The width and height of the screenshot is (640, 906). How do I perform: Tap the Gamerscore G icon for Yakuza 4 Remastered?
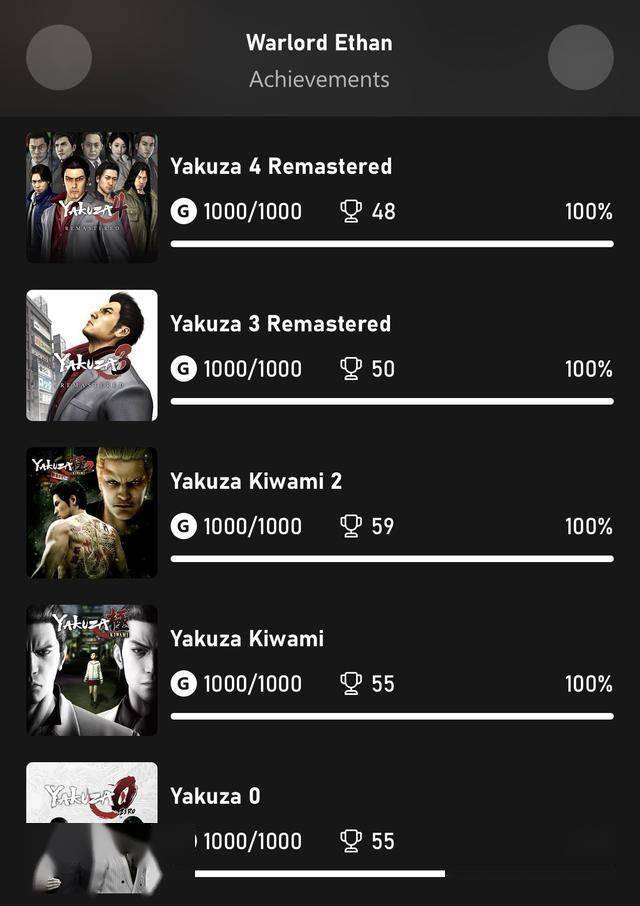[184, 211]
